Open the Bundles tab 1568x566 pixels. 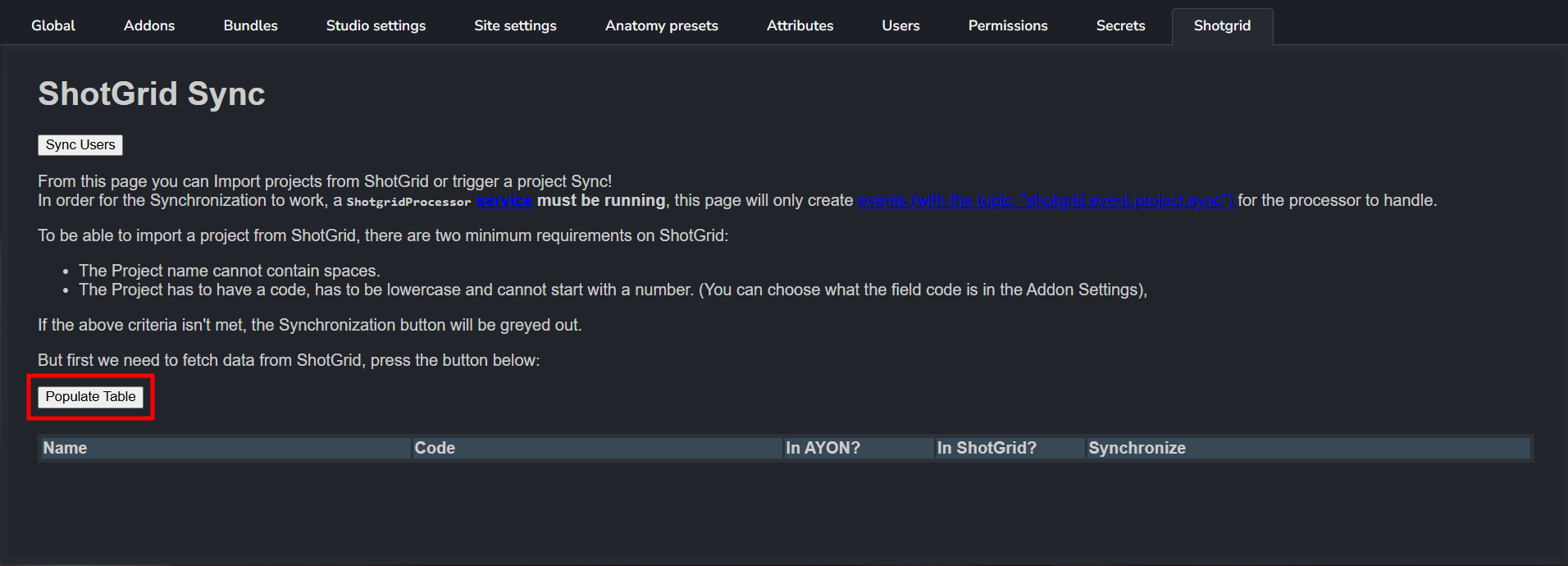tap(250, 25)
